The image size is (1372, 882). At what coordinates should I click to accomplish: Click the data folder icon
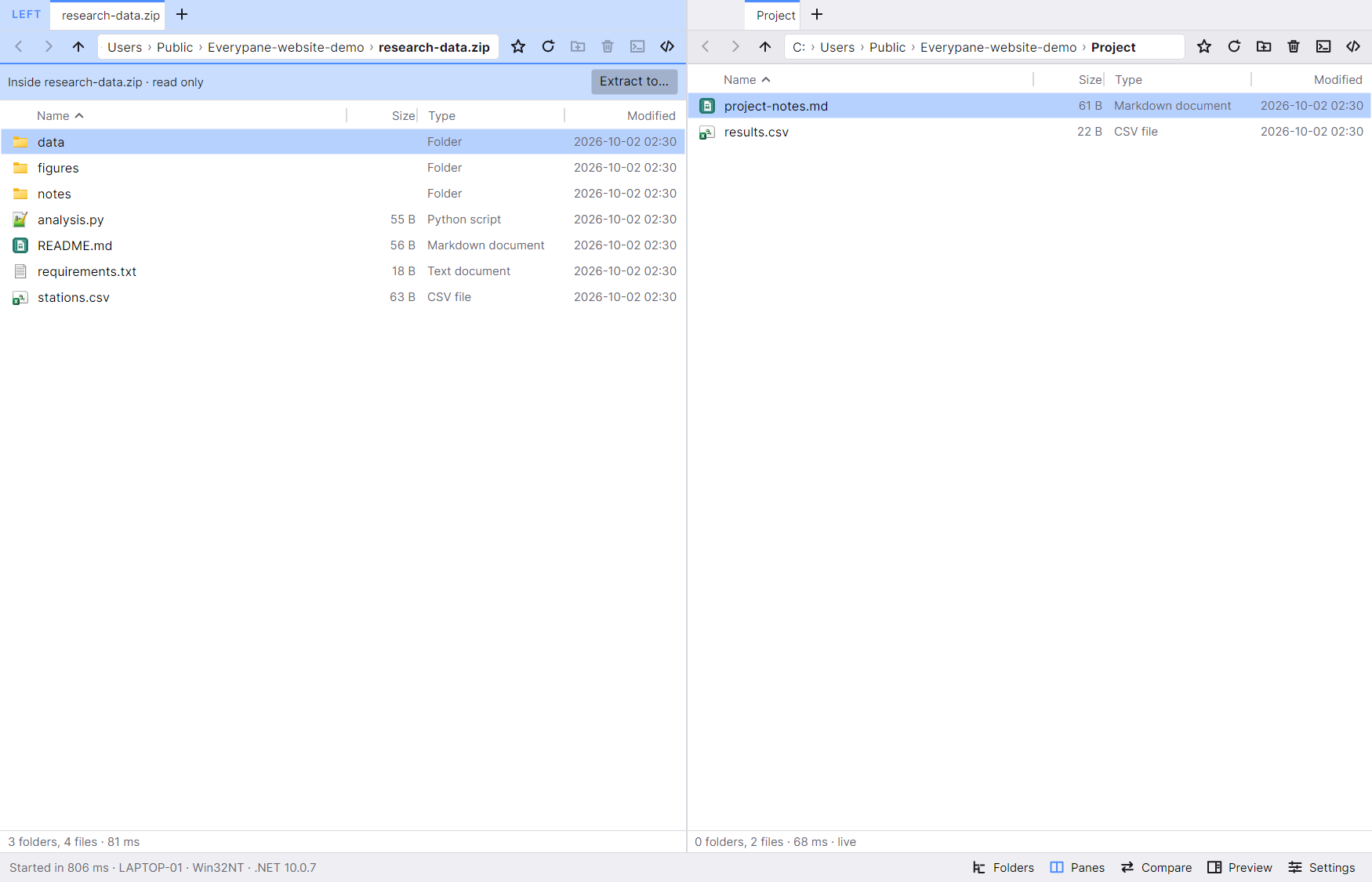(20, 142)
